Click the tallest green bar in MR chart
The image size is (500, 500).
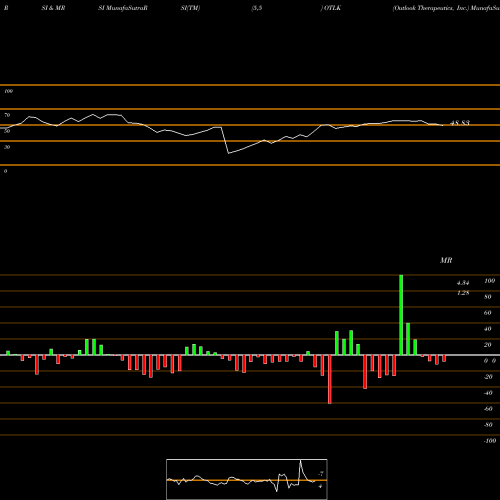(x=401, y=315)
